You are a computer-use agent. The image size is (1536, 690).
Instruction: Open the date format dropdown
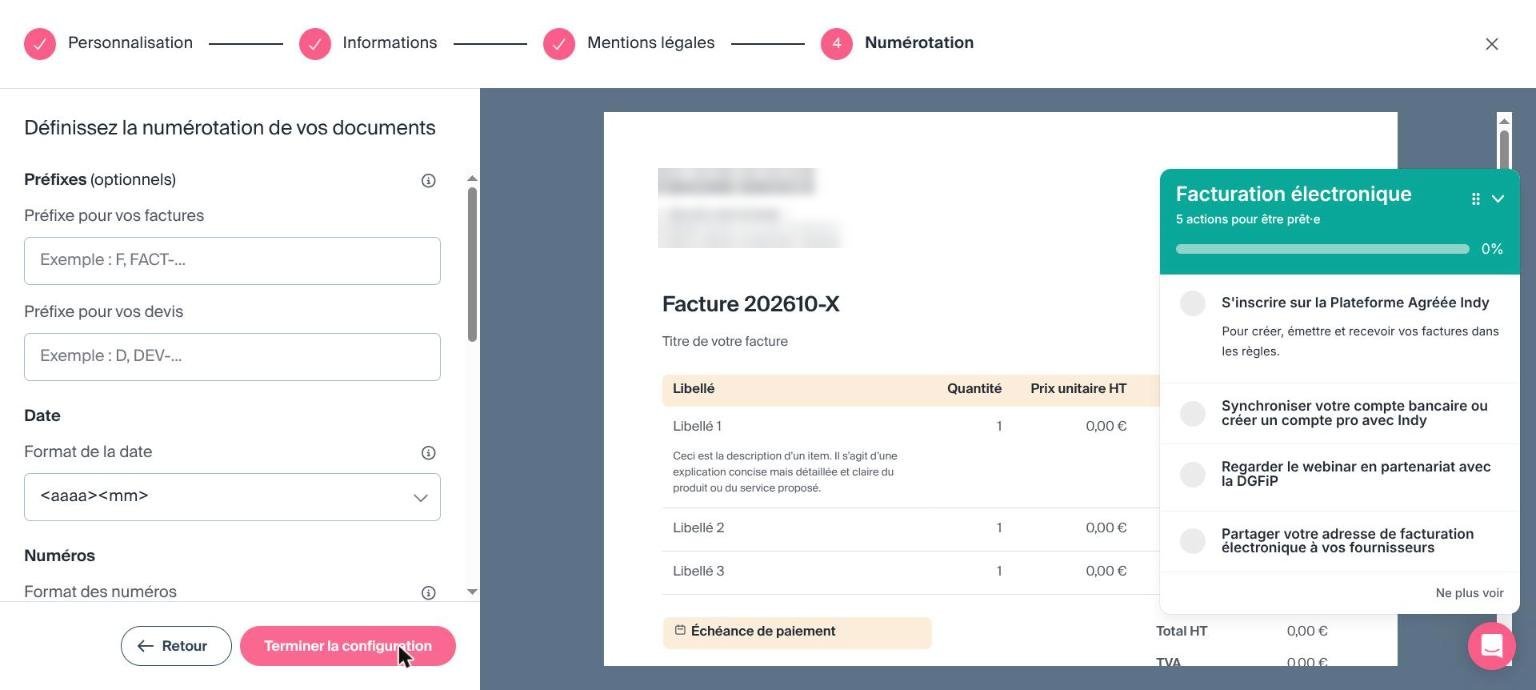click(232, 497)
